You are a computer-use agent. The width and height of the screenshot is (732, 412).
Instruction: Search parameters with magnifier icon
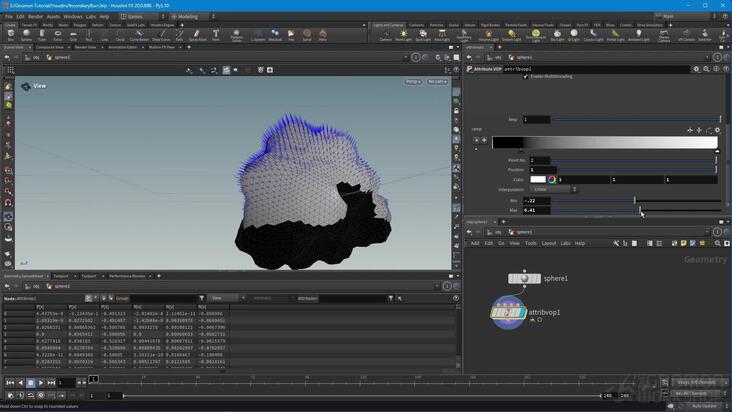click(706, 69)
